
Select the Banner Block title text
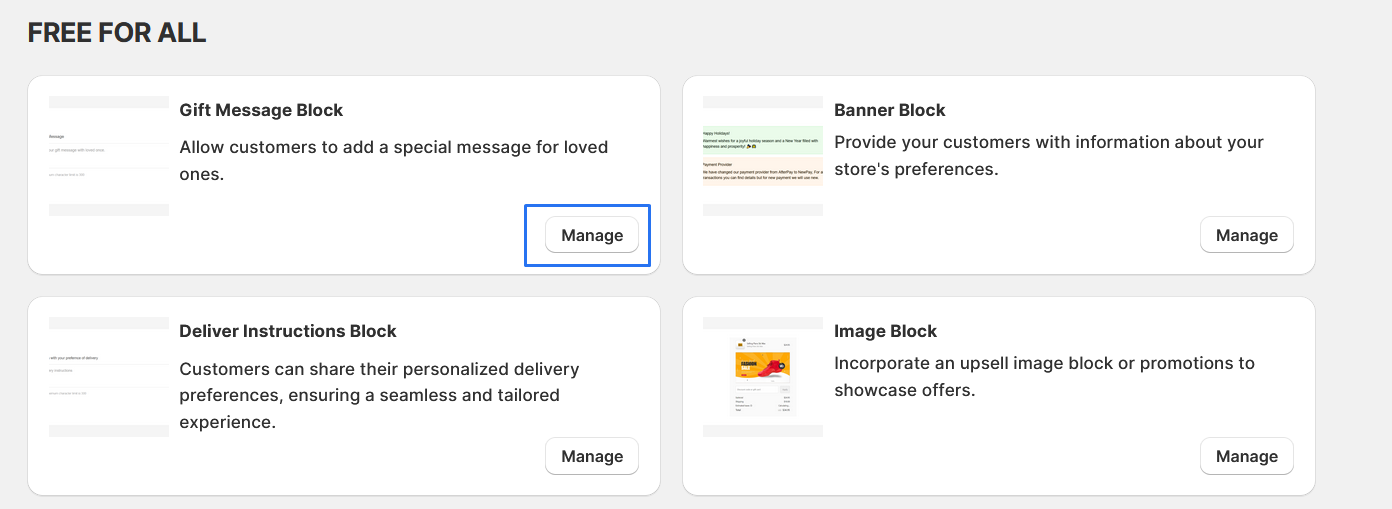tap(889, 110)
